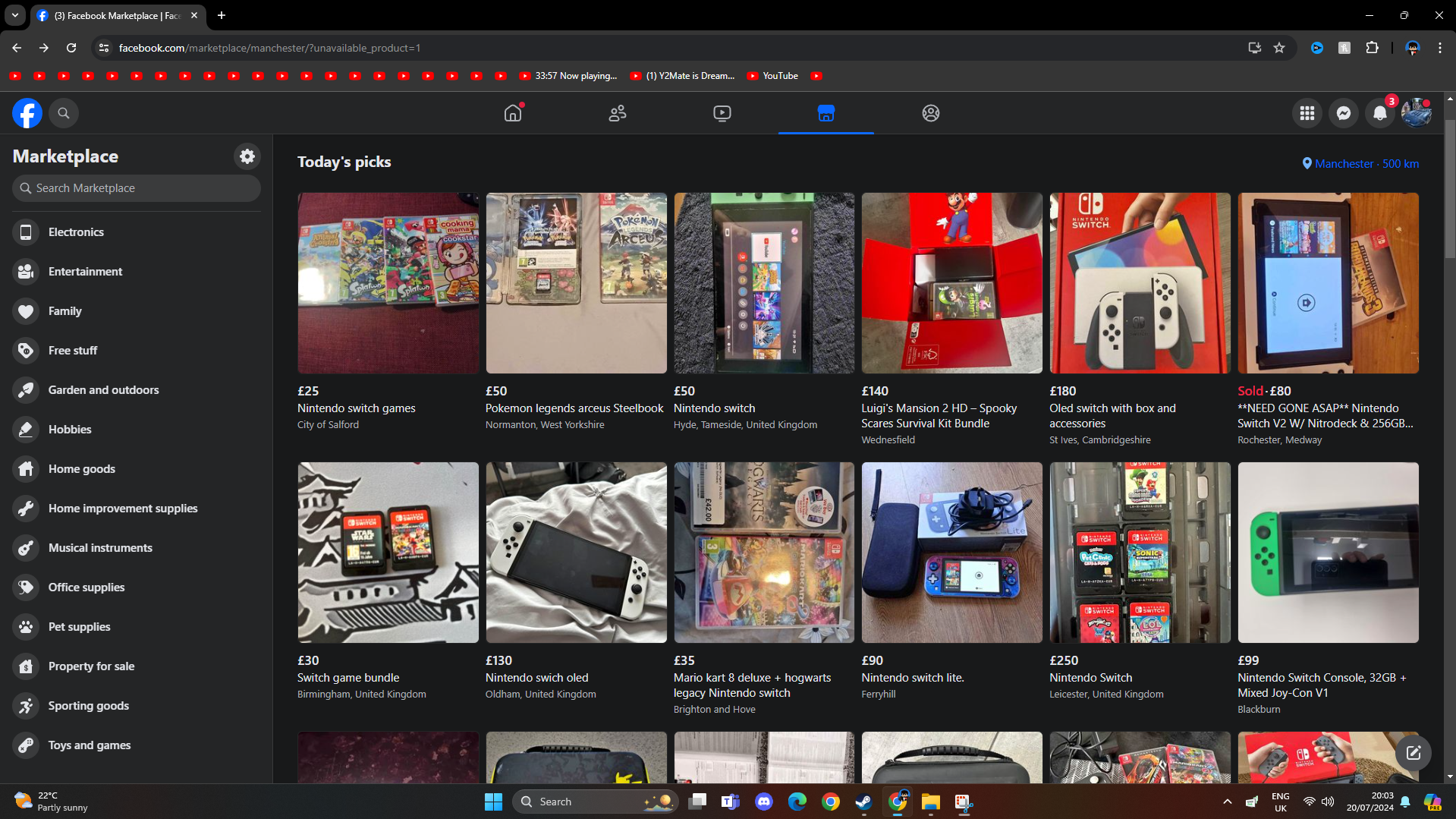The image size is (1456, 819).
Task: Open Facebook Messenger icon
Action: click(1343, 113)
